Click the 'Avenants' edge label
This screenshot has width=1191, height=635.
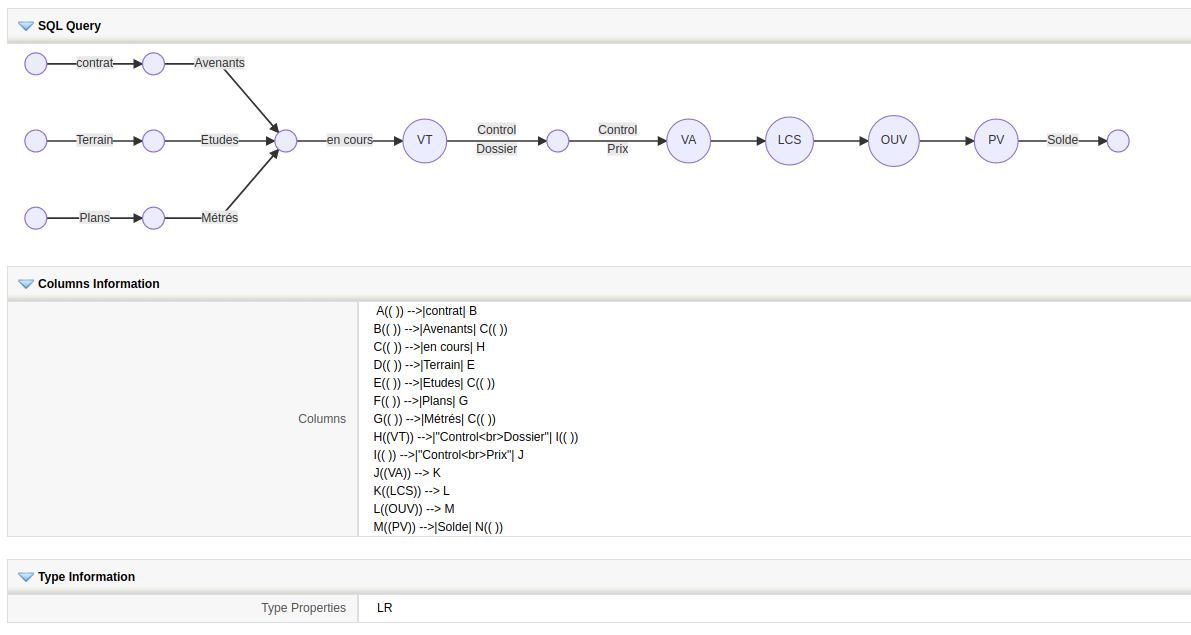tap(220, 63)
